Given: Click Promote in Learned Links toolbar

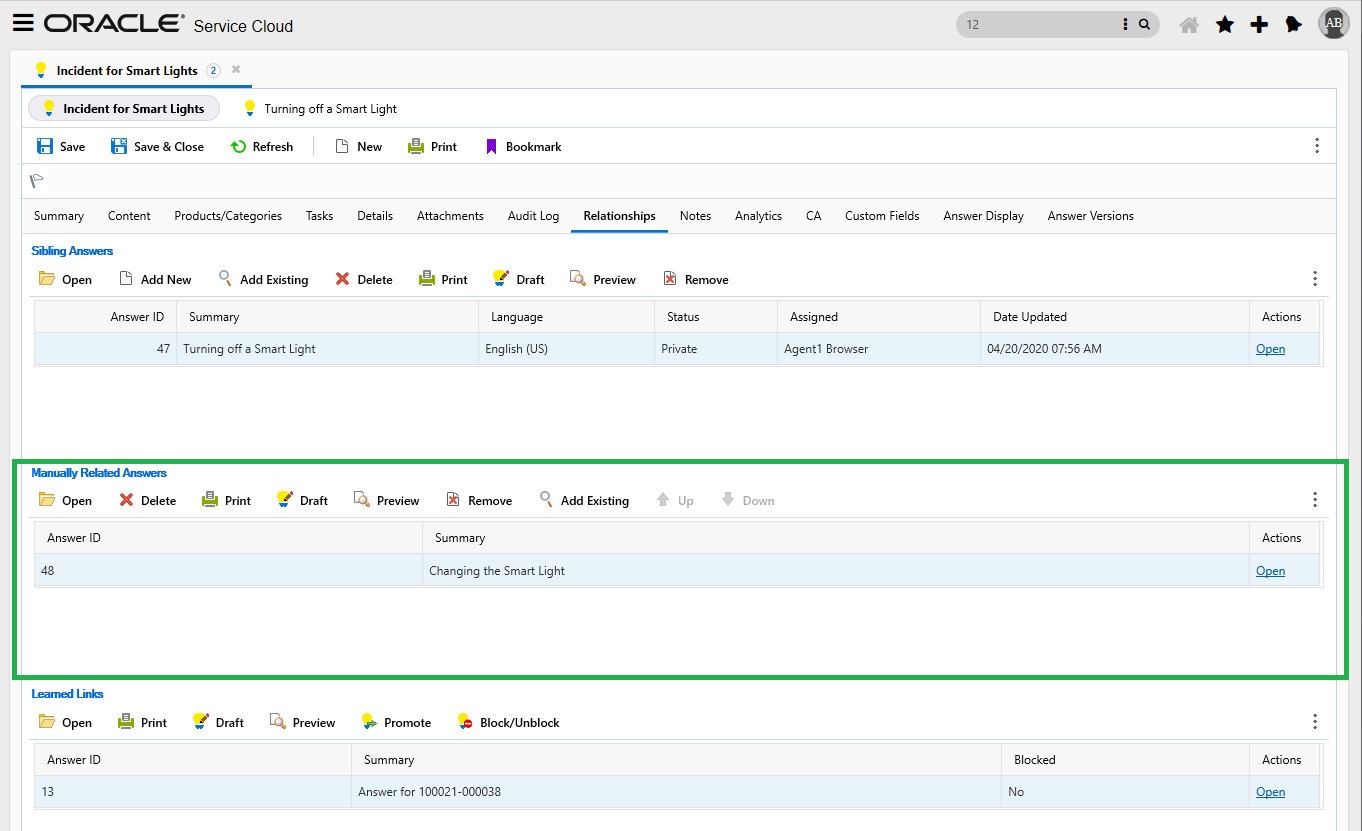Looking at the screenshot, I should tap(397, 723).
